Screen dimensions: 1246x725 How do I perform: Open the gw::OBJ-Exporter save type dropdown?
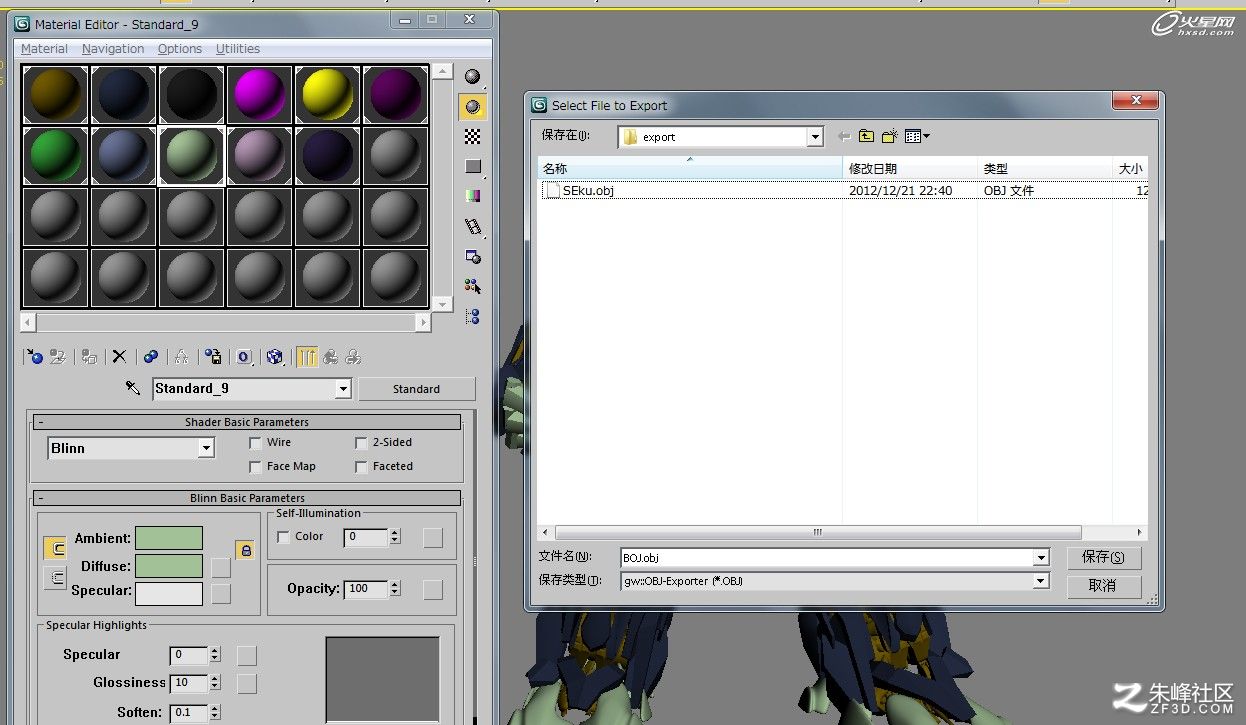point(1041,581)
